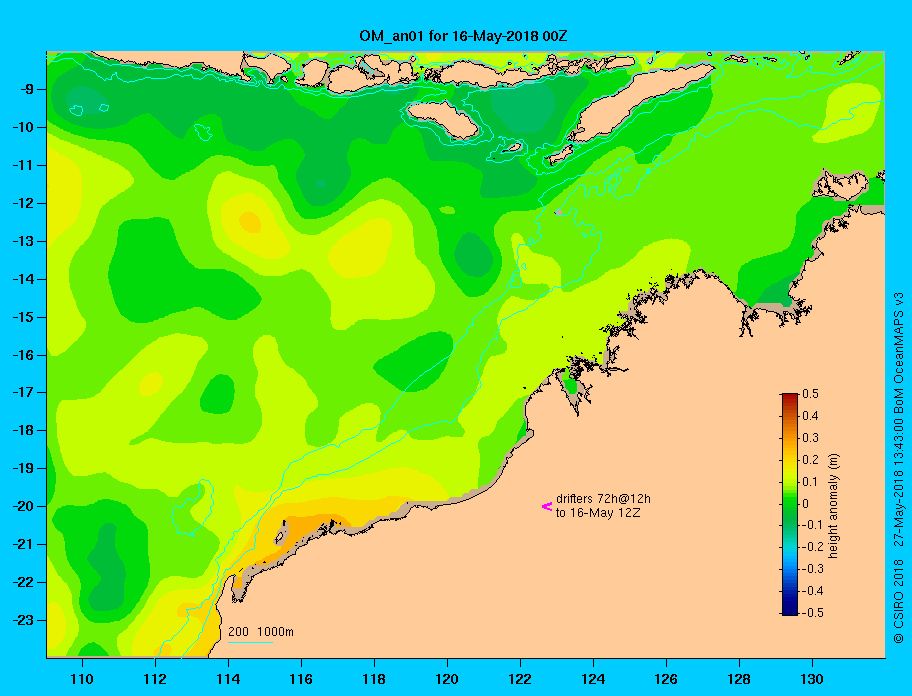Click latitude axis label "-9"
This screenshot has width=912, height=696.
pos(28,89)
